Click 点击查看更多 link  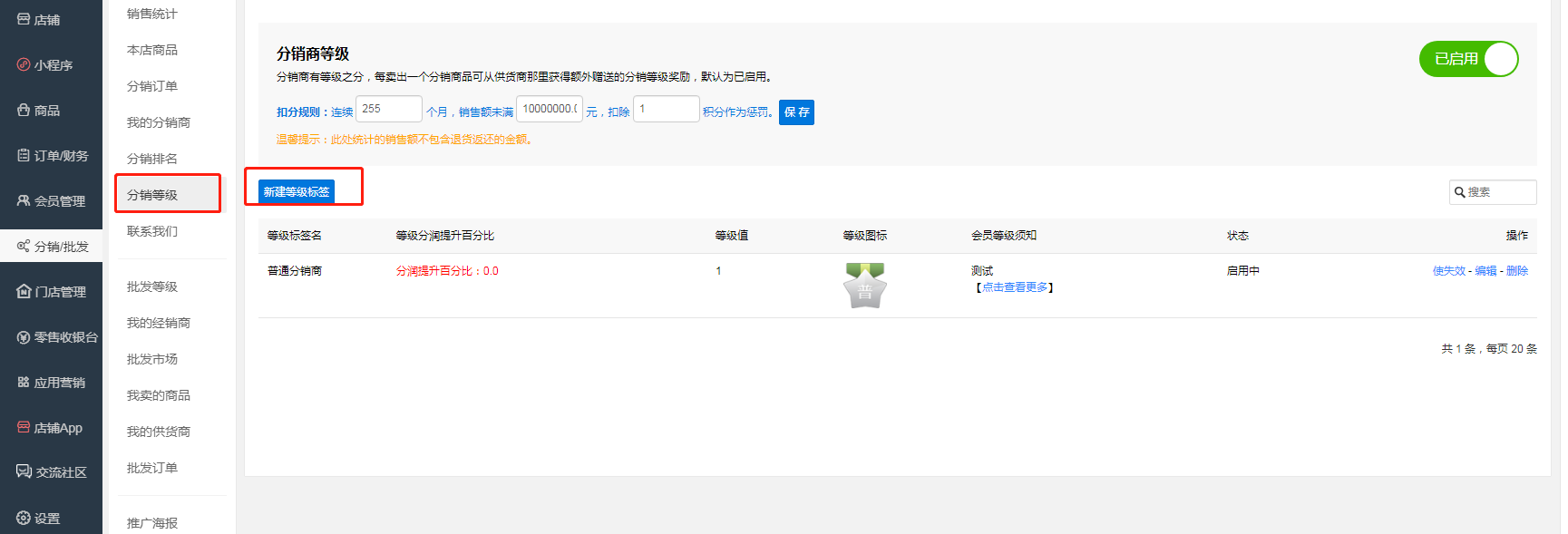click(1015, 287)
